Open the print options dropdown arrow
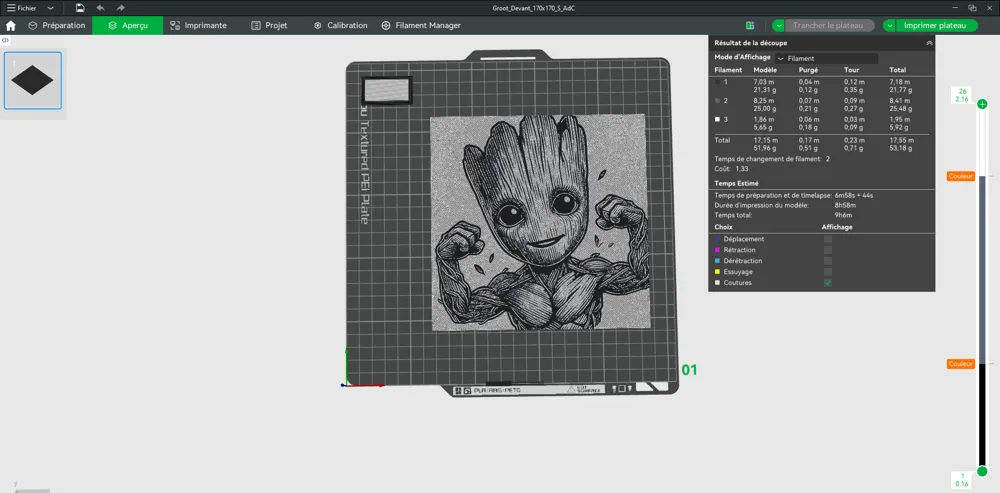This screenshot has width=1000, height=493. (x=889, y=26)
